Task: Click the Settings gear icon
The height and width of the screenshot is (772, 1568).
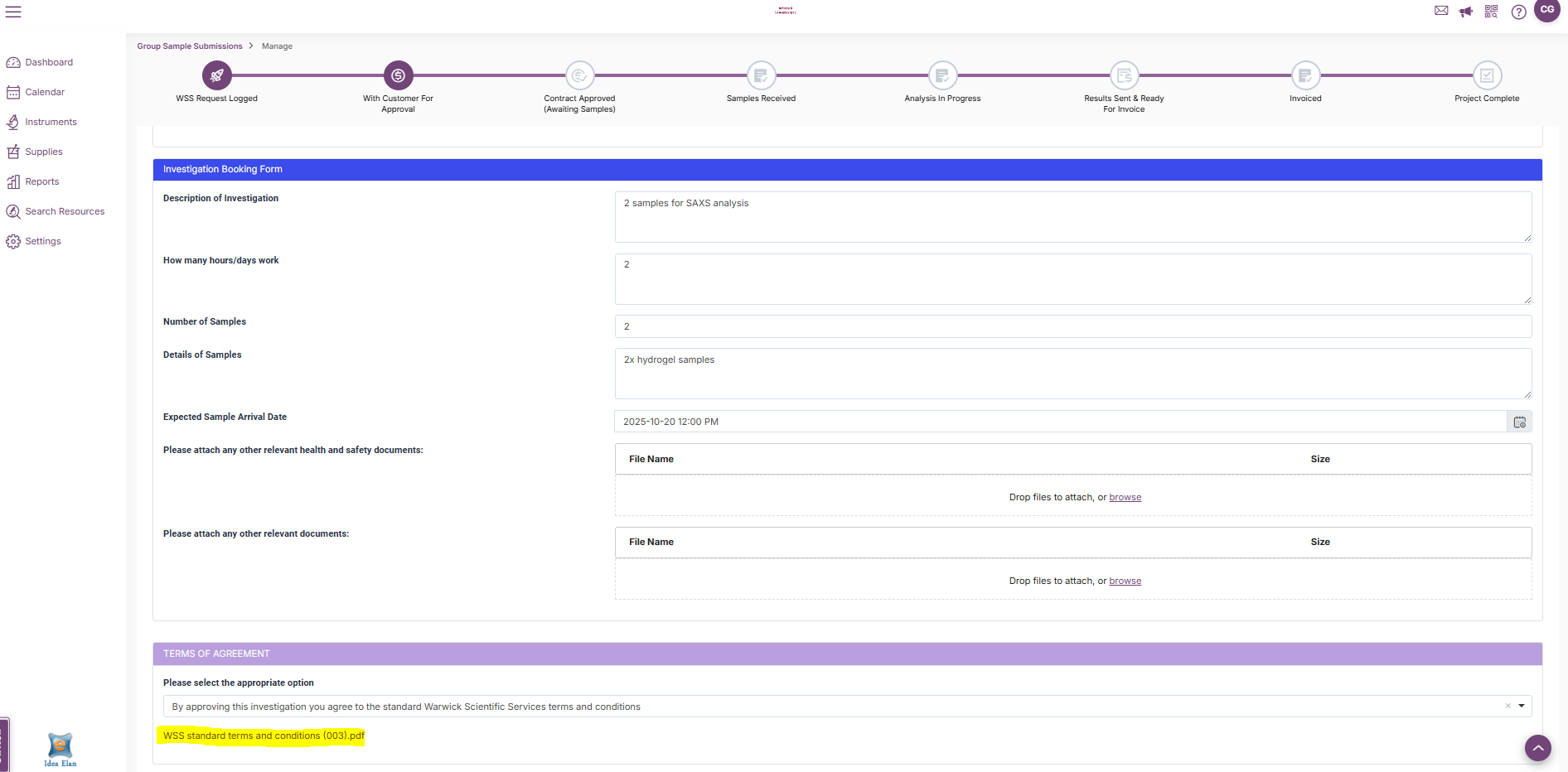Action: tap(13, 241)
